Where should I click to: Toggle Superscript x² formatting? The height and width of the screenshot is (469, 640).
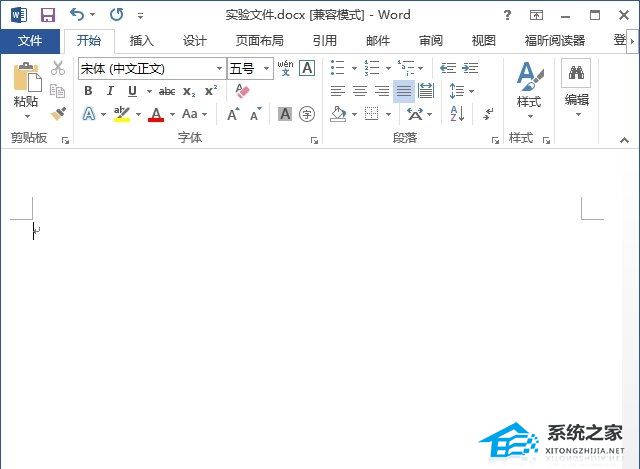[211, 91]
